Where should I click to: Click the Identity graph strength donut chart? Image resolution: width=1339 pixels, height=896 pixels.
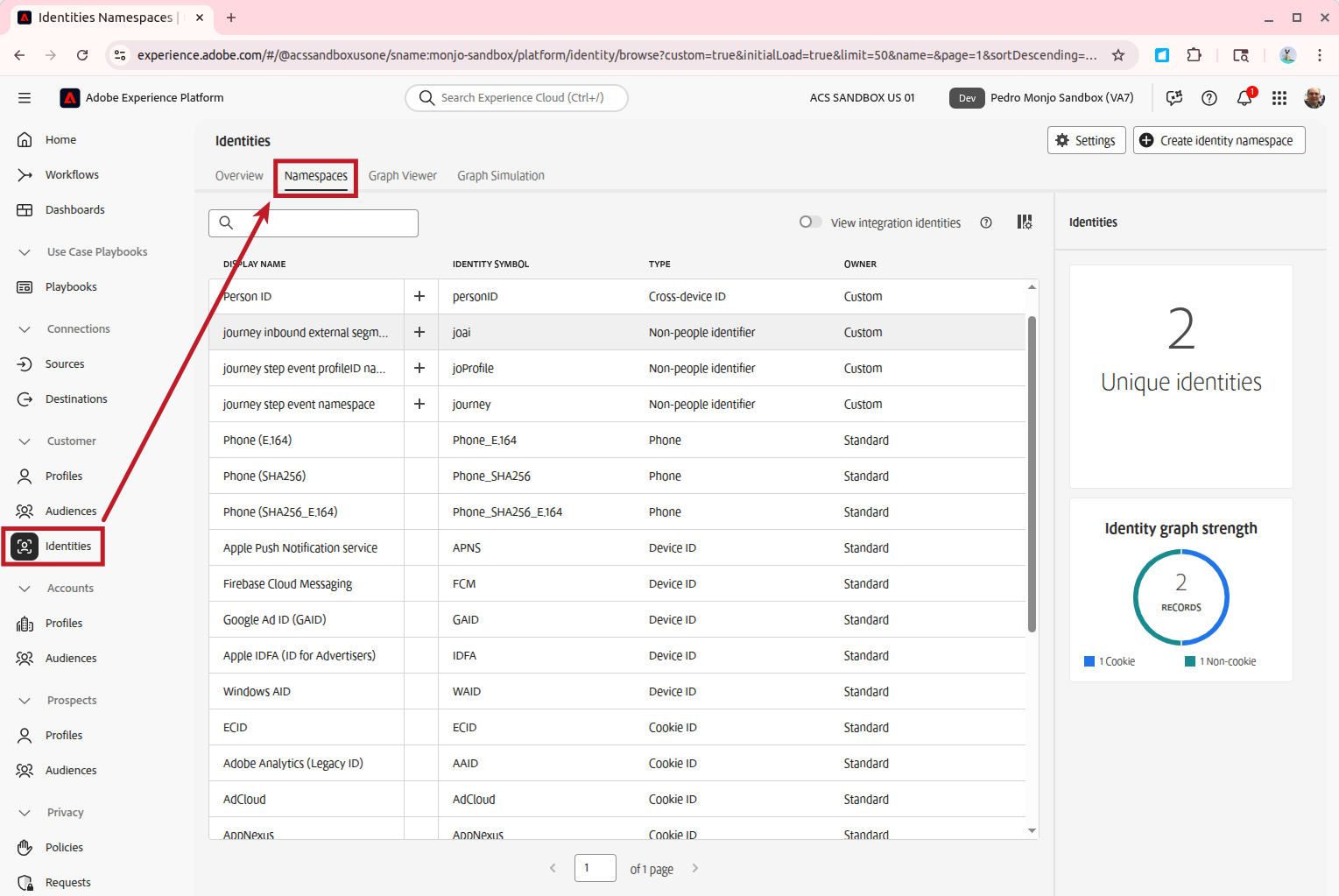click(x=1181, y=597)
